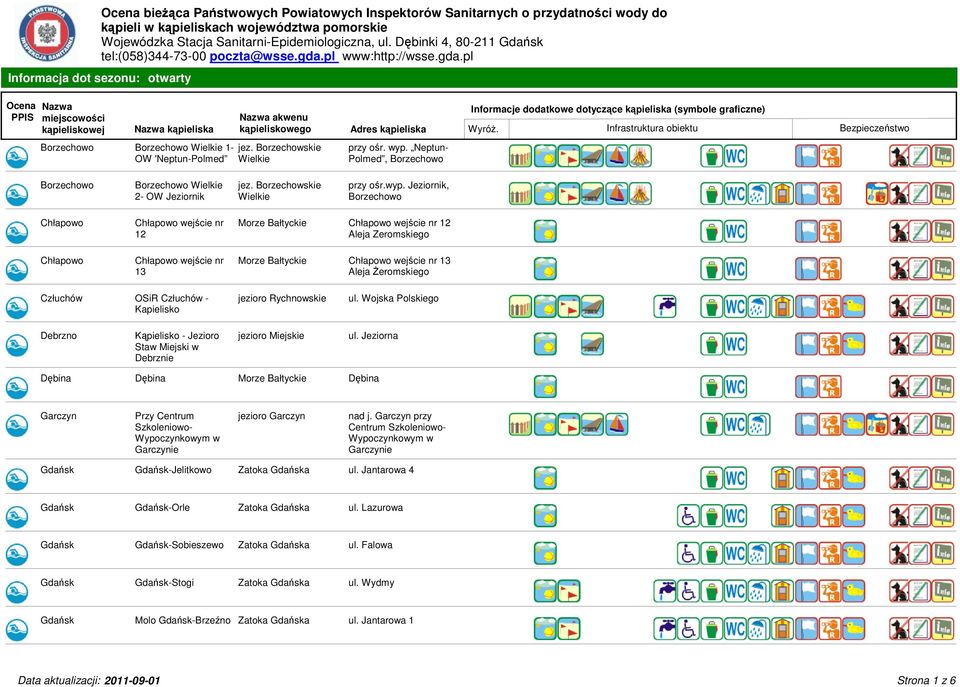Click the "ul. Wojska Polskiego" address cell

click(x=394, y=298)
